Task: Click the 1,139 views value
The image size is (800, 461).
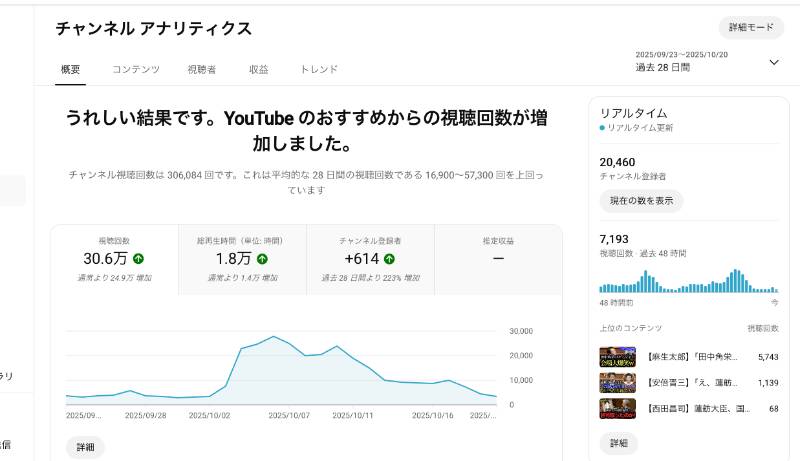Action: pyautogui.click(x=768, y=383)
